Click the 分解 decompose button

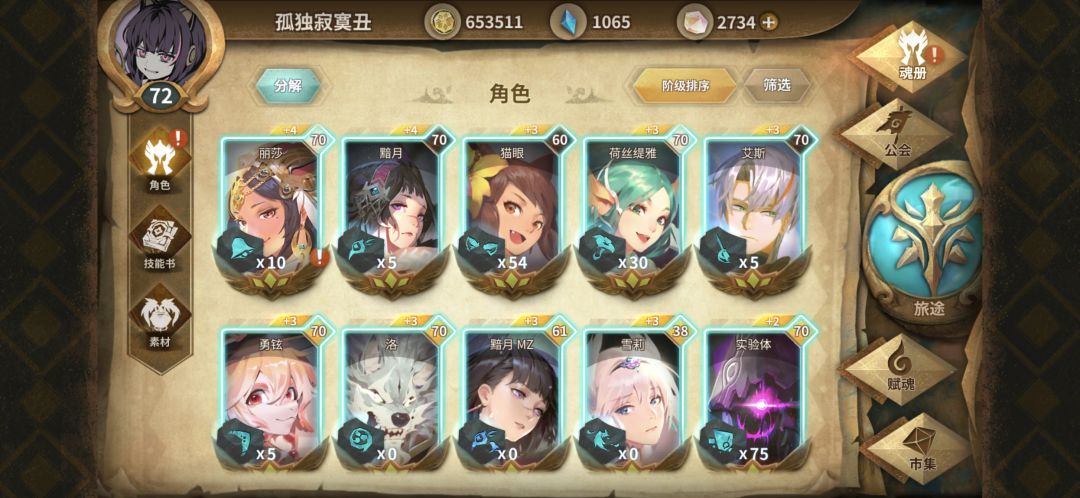pyautogui.click(x=288, y=86)
